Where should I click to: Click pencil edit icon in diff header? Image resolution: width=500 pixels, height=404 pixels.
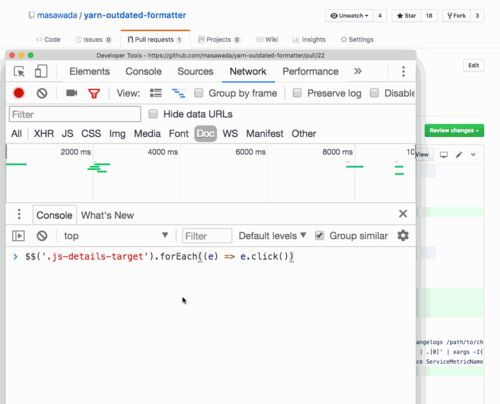coord(459,155)
